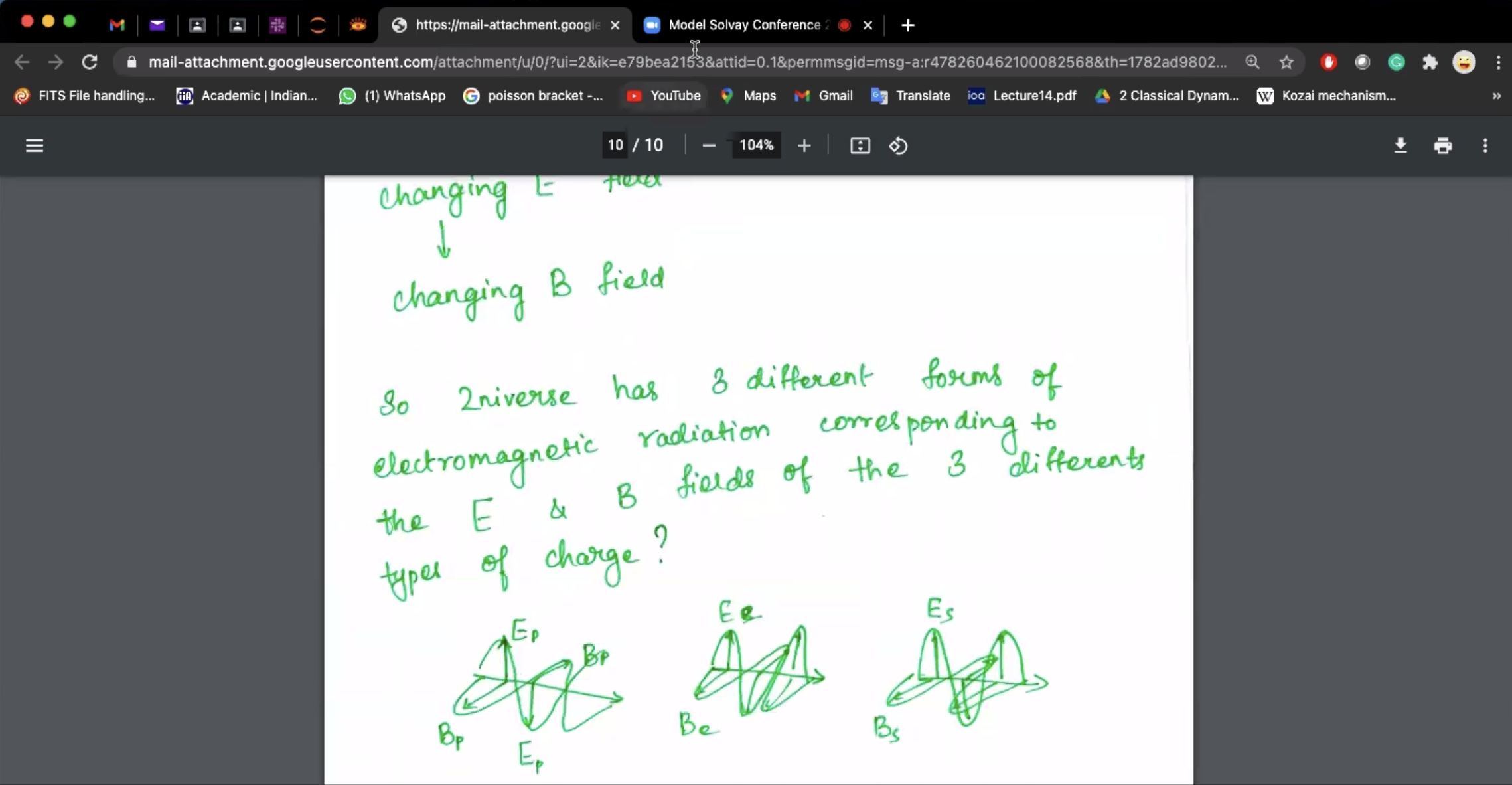Click the zoom in plus icon
1512x785 pixels.
804,145
